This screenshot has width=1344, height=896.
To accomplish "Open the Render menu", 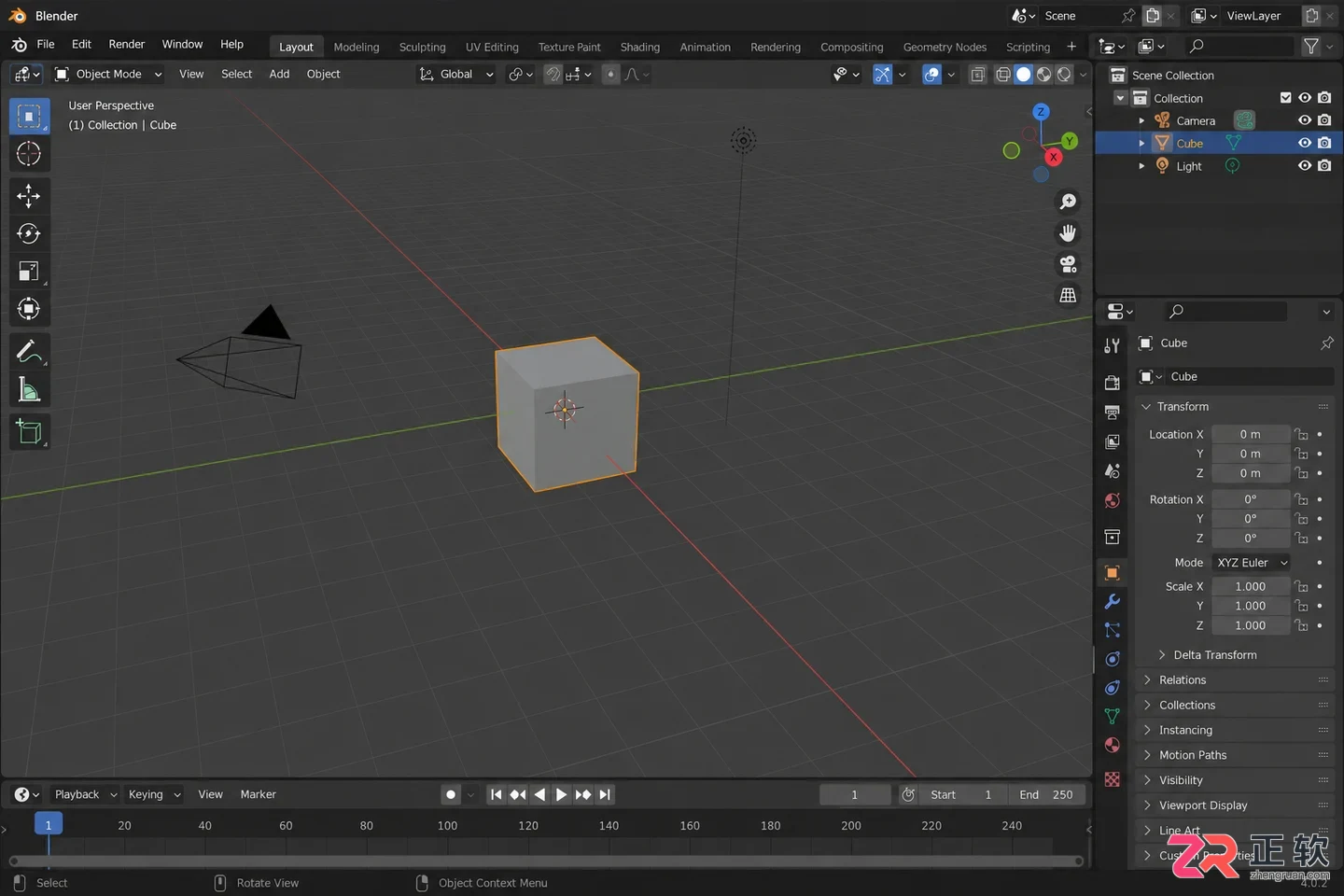I will (127, 44).
